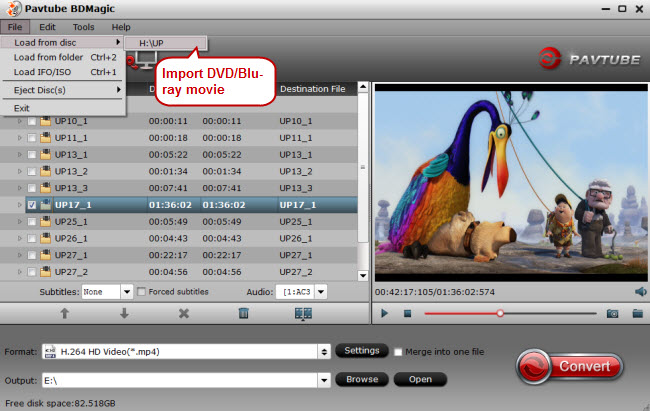Image resolution: width=650 pixels, height=411 pixels.
Task: Click the Remove (X) icon
Action: point(184,313)
